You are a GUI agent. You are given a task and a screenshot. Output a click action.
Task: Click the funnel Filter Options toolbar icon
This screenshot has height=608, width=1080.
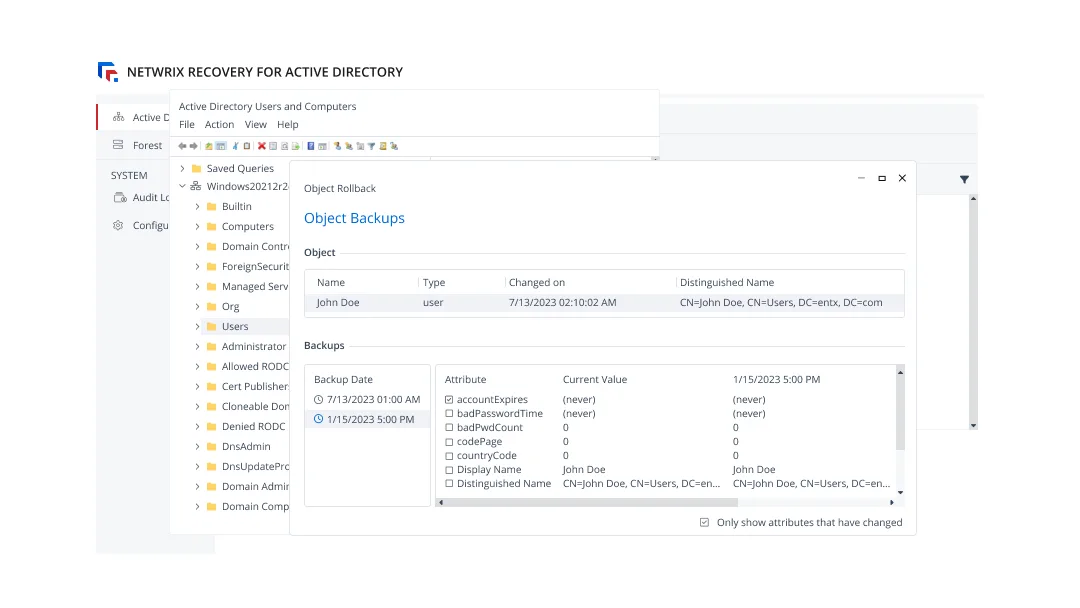click(x=371, y=146)
